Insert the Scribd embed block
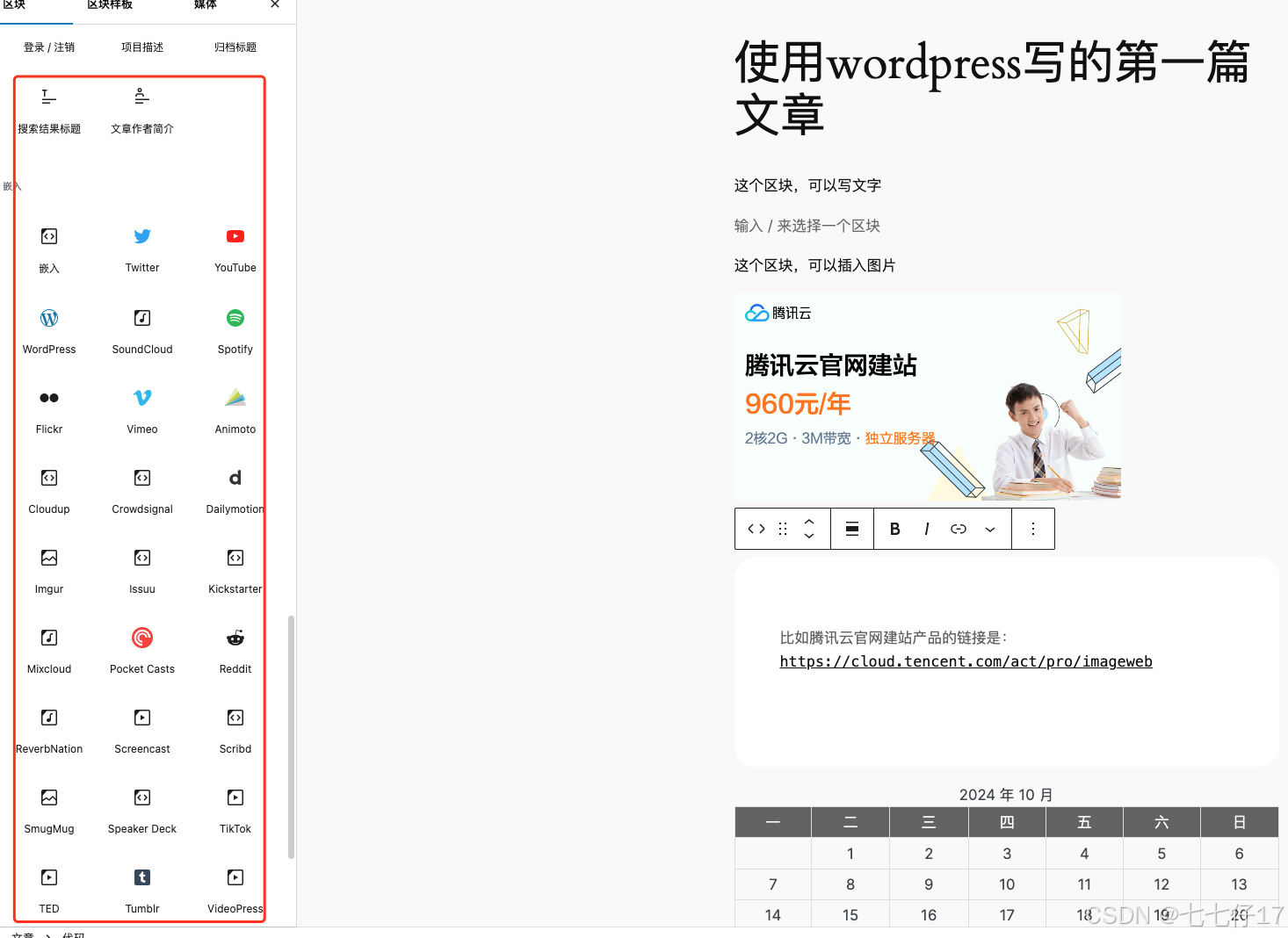 235,731
